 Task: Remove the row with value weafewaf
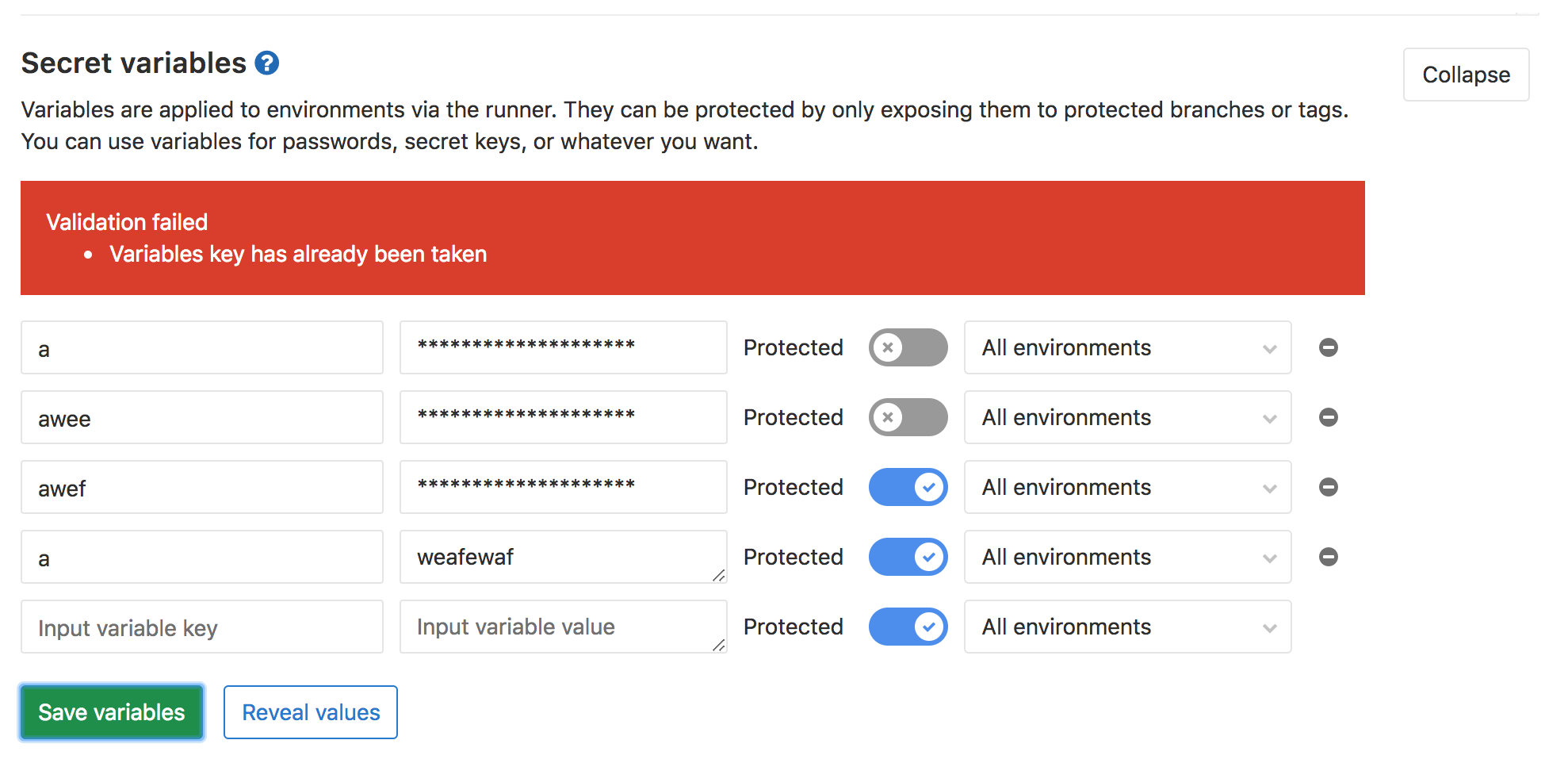pos(1329,557)
